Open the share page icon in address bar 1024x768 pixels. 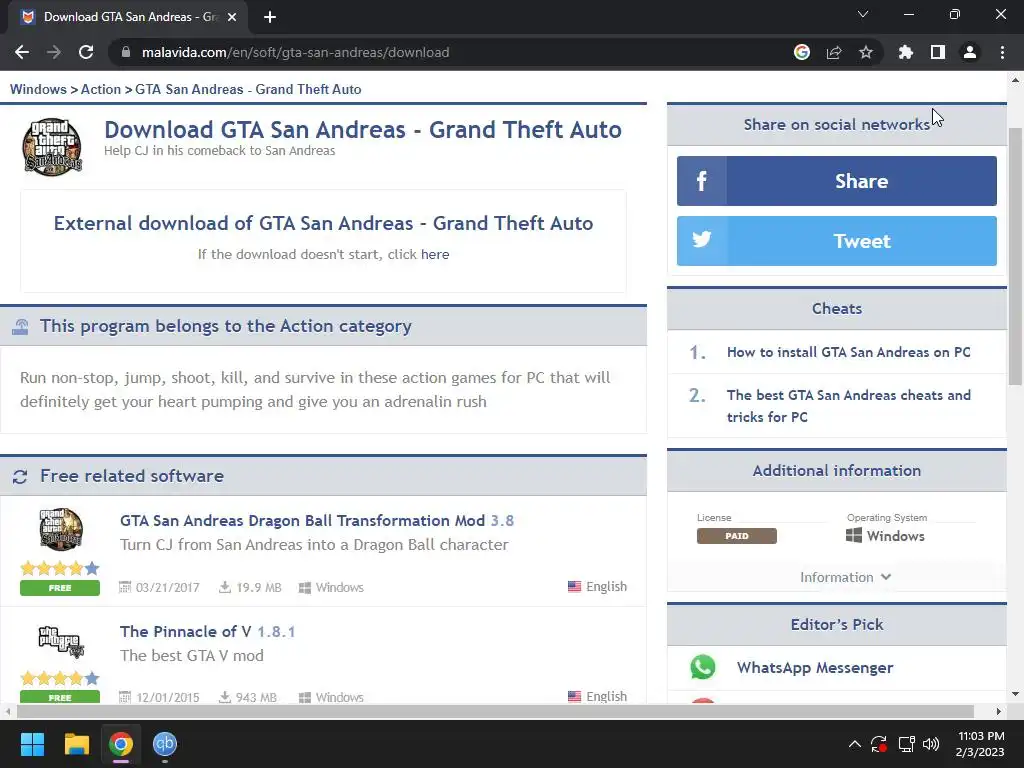834,52
